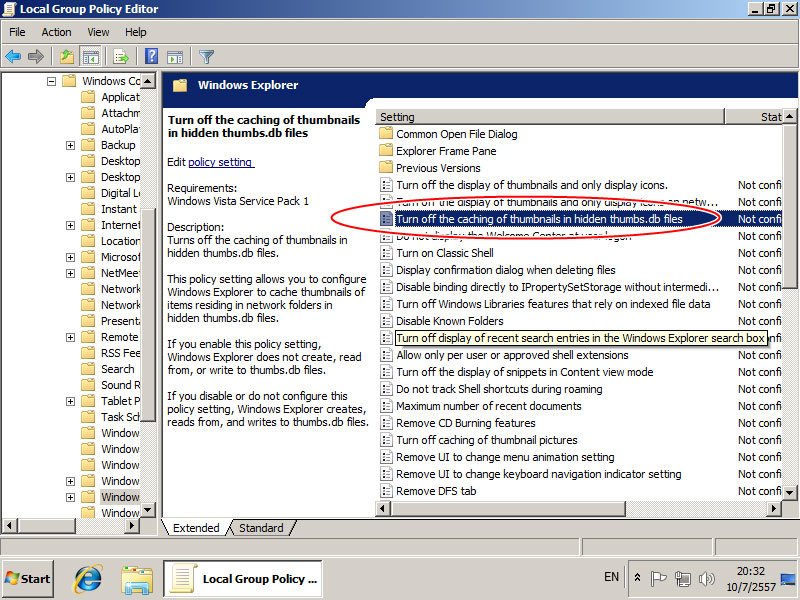Click policy icon beside Remove CD Burning features
Screen dimensions: 800x600
[386, 423]
